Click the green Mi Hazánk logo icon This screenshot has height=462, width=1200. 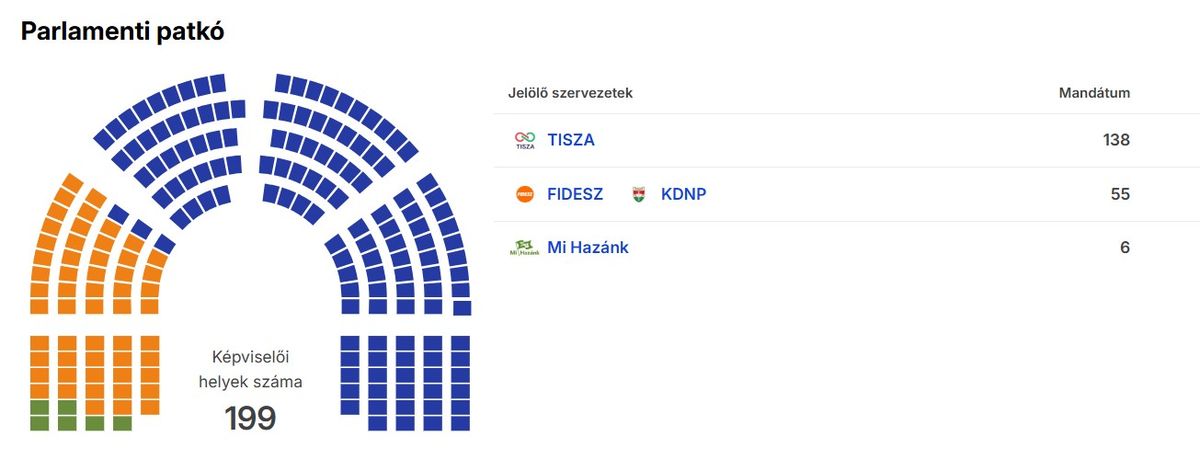(x=525, y=247)
